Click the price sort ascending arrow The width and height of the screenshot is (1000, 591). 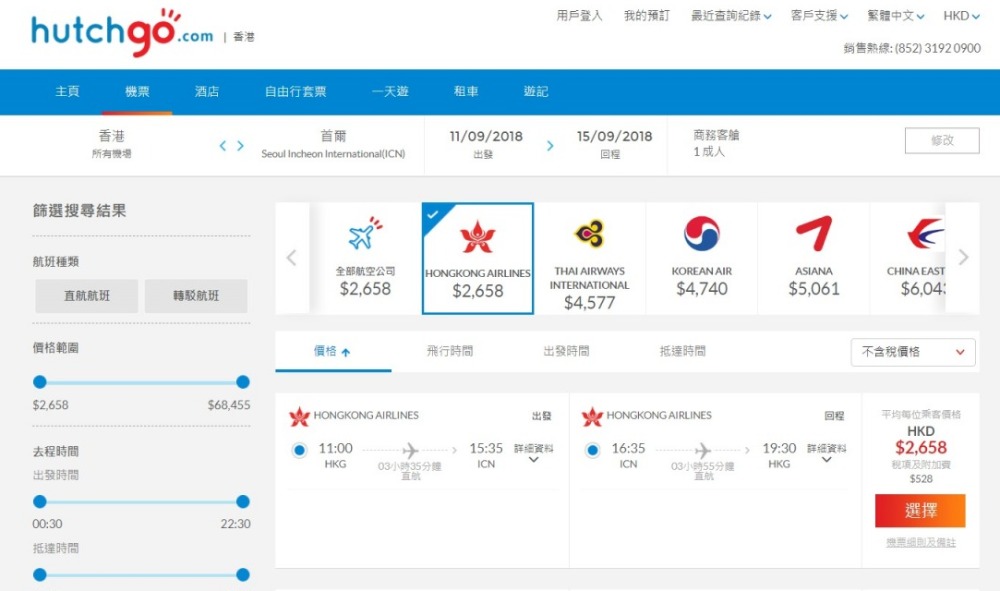pyautogui.click(x=346, y=352)
